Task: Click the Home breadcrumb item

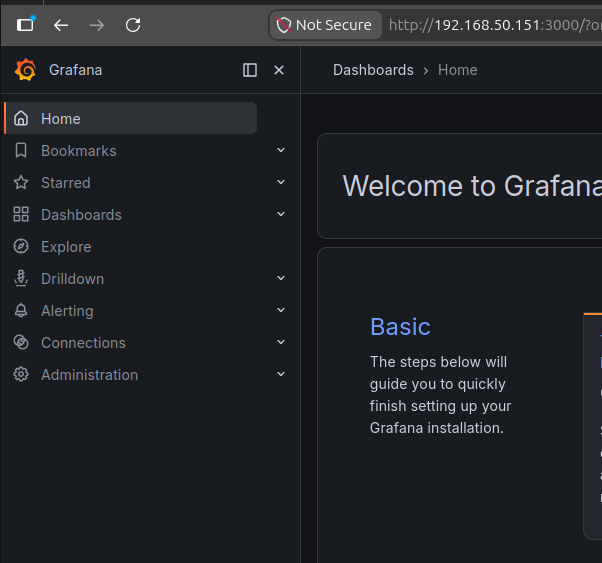Action: [458, 70]
